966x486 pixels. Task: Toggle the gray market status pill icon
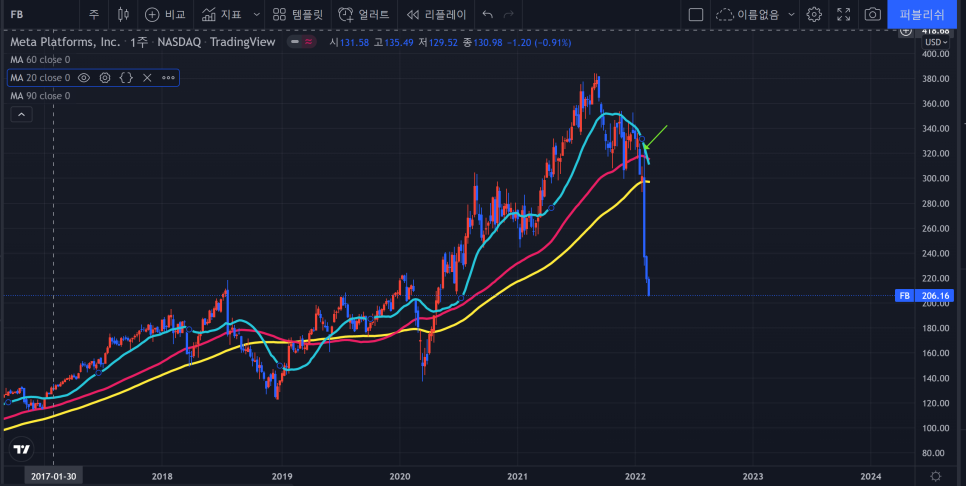click(295, 42)
